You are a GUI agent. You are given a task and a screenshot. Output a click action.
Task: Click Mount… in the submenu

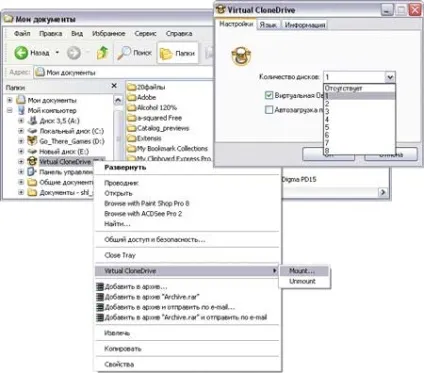click(304, 271)
